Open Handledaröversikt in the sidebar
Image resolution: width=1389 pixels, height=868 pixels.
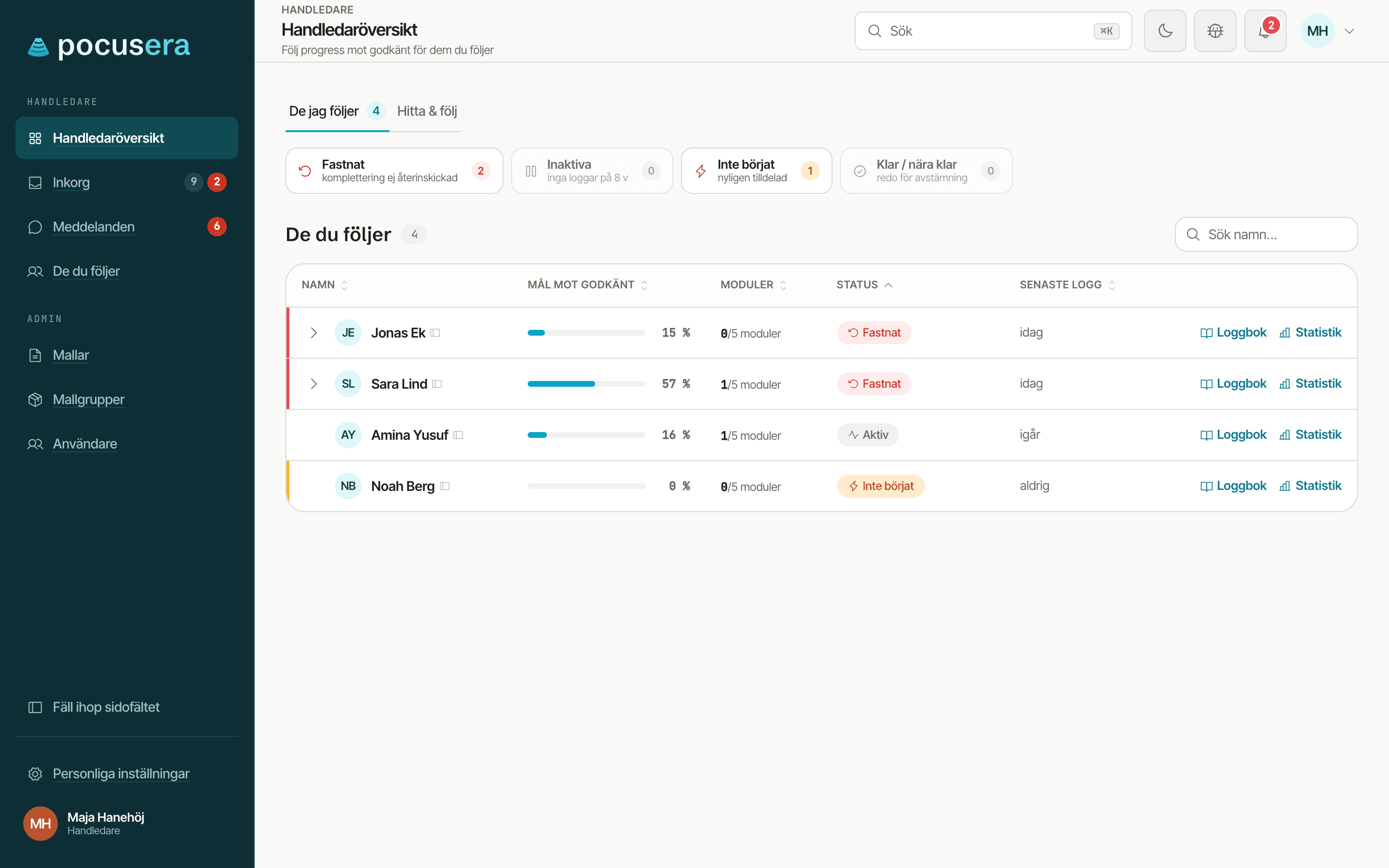pos(127,138)
